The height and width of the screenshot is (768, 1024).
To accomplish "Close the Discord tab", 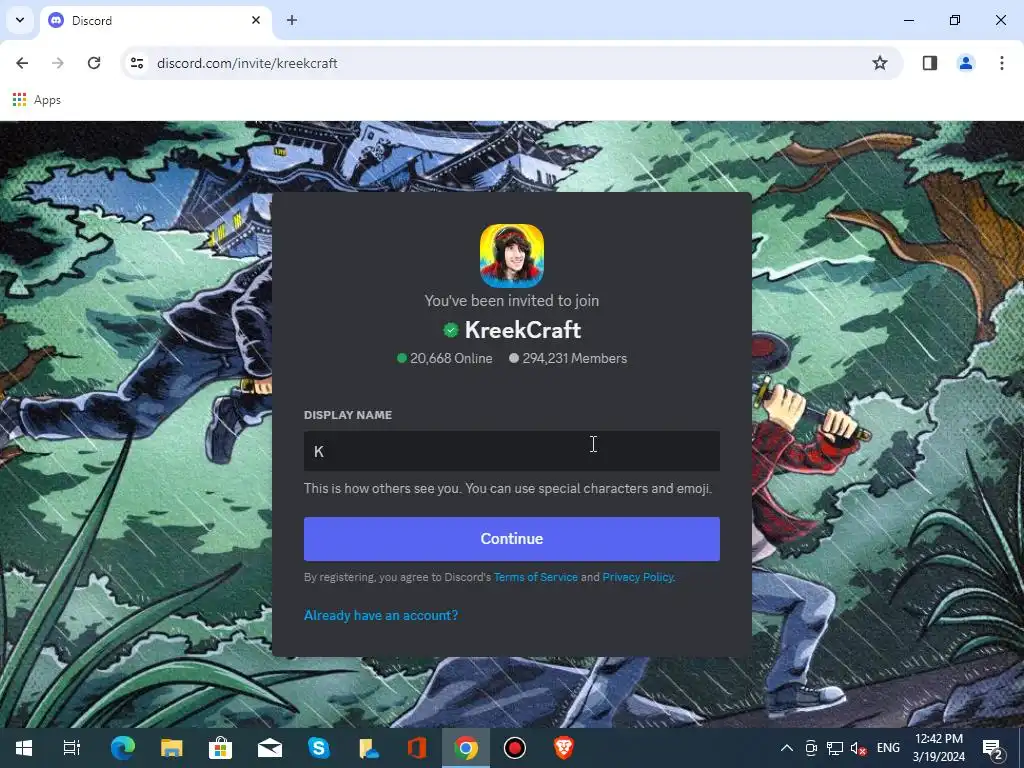I will (x=256, y=20).
